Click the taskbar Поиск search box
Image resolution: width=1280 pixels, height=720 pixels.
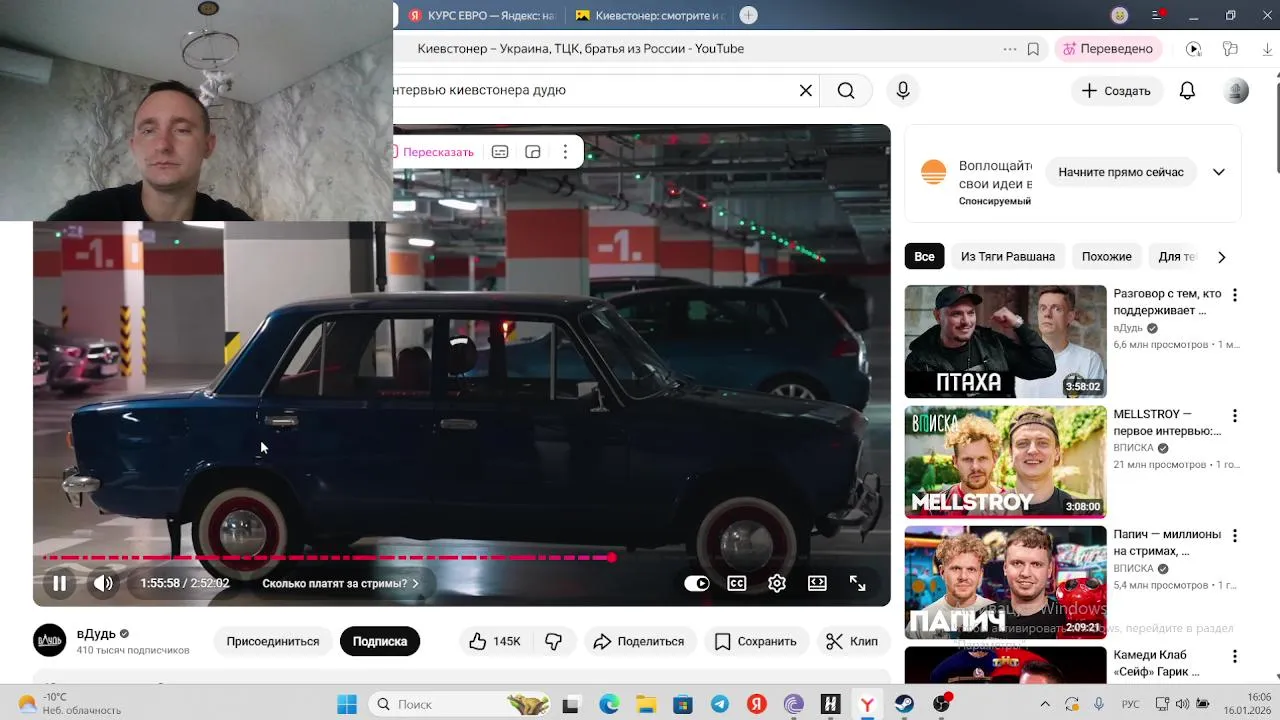[x=461, y=704]
